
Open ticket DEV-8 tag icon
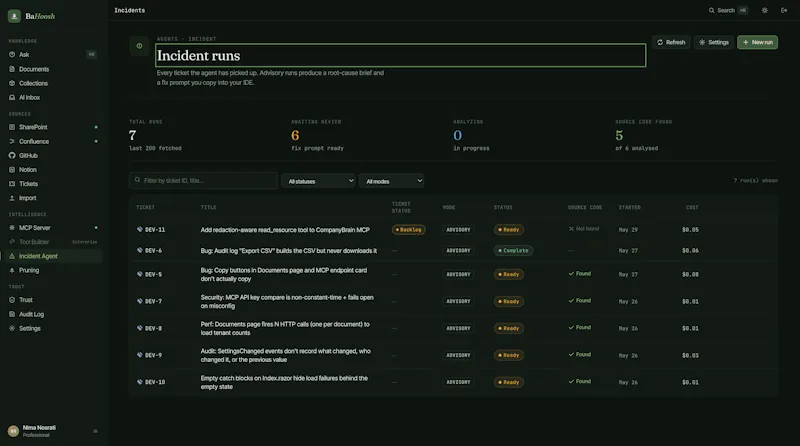tap(140, 328)
